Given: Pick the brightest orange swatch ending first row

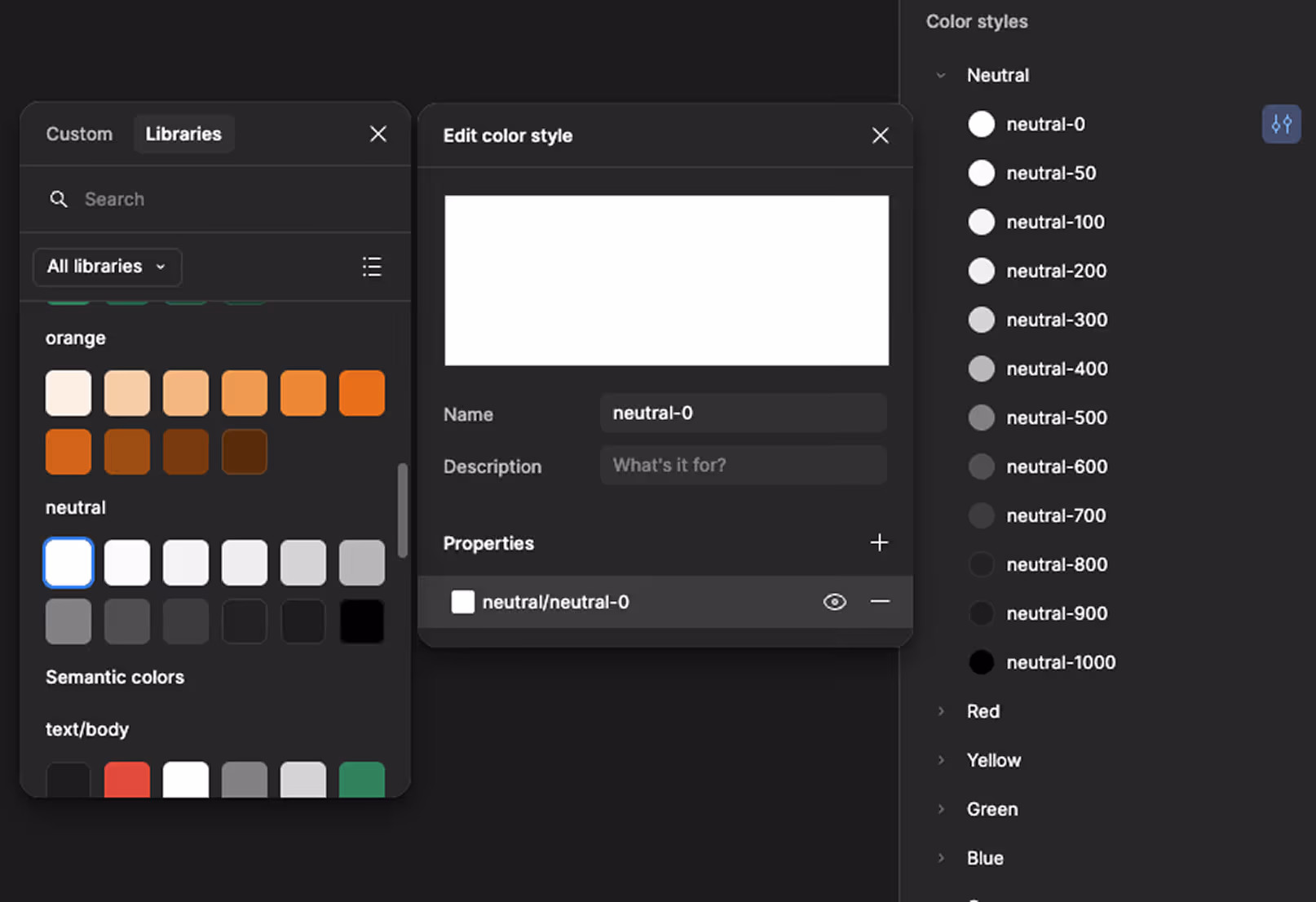Looking at the screenshot, I should 362,393.
